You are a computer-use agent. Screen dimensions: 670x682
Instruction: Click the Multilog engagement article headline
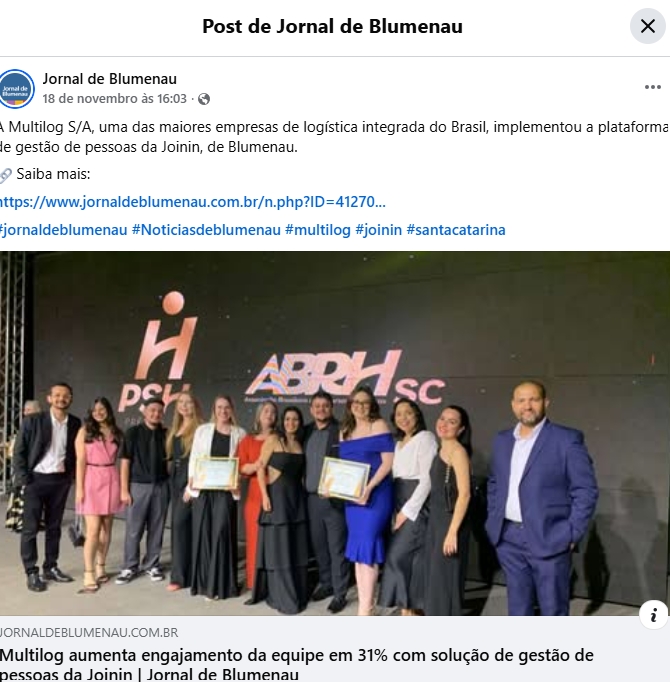[x=297, y=665]
